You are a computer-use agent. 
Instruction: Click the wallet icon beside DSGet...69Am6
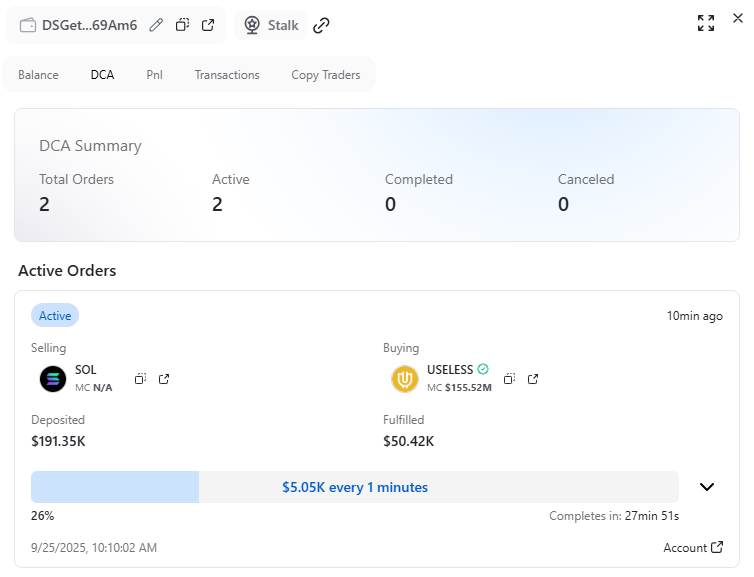click(x=28, y=25)
